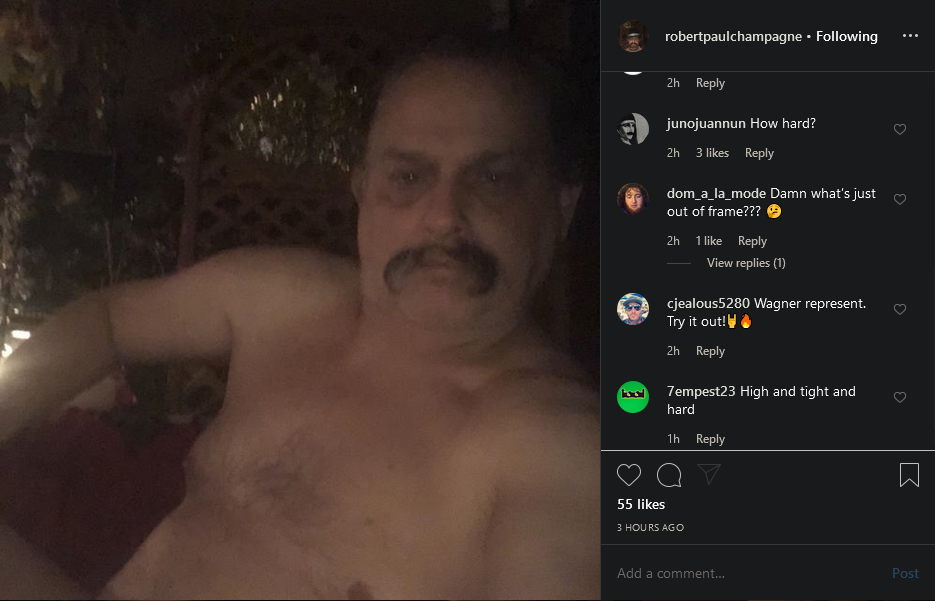Open junojuannun's profile avatar
The height and width of the screenshot is (601, 935).
point(633,129)
